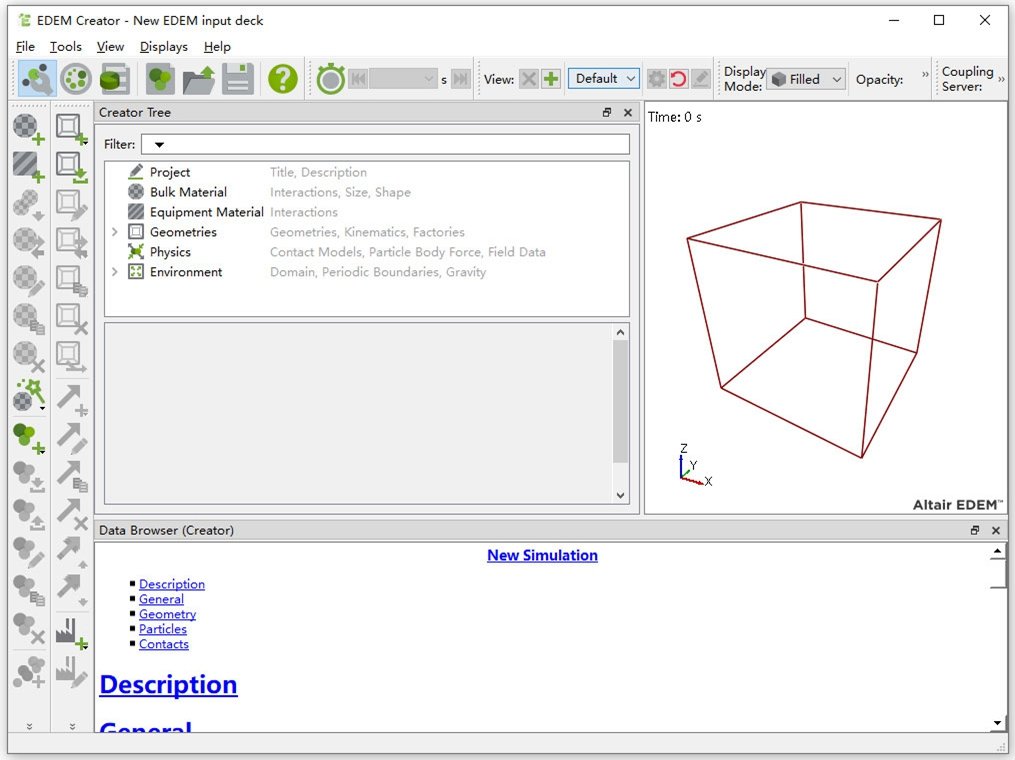Add equipment material with striped-square plus icon

click(28, 166)
